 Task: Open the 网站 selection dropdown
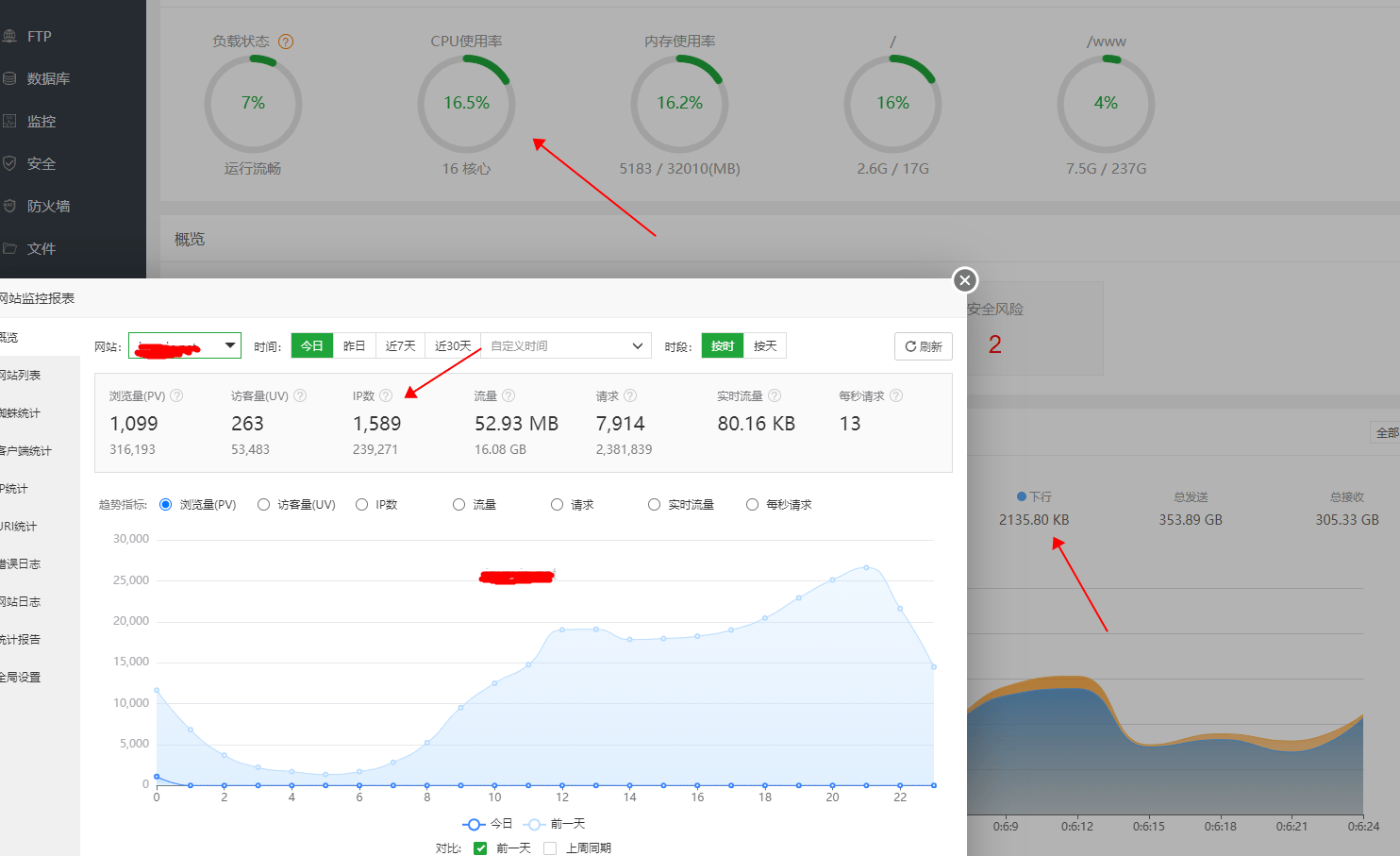tap(185, 345)
